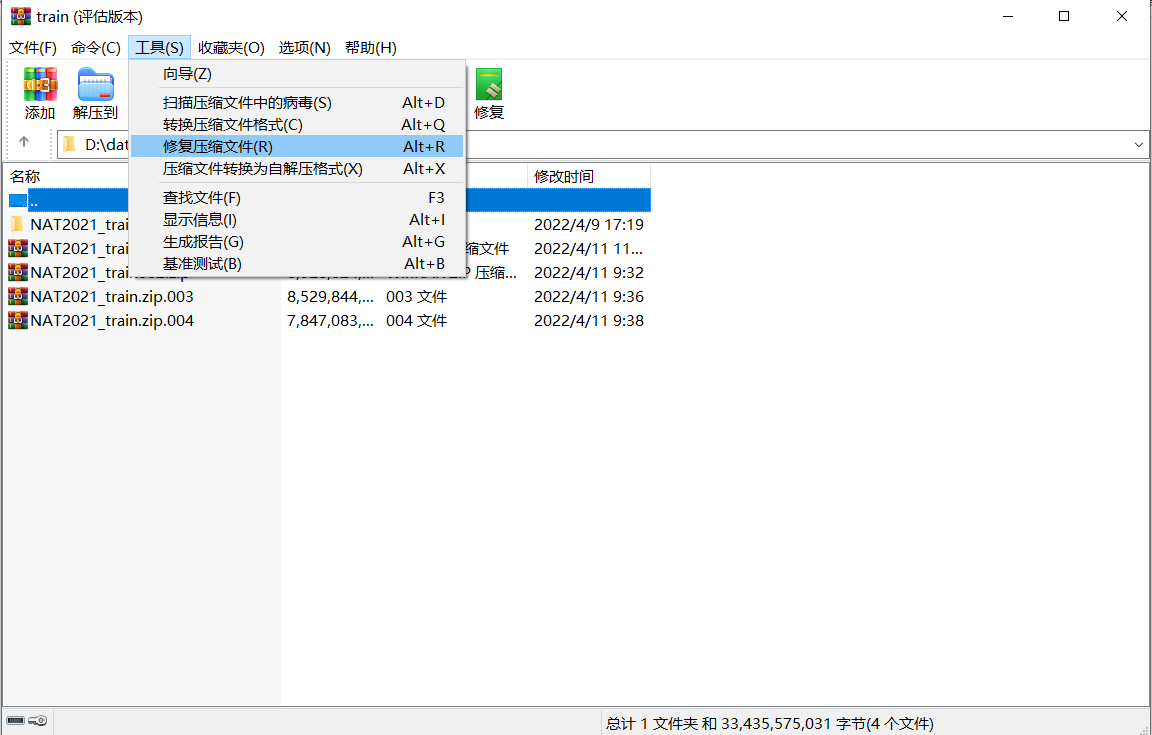Open the 修复 (Repair) toolbar icon
The height and width of the screenshot is (735, 1152).
tap(489, 85)
